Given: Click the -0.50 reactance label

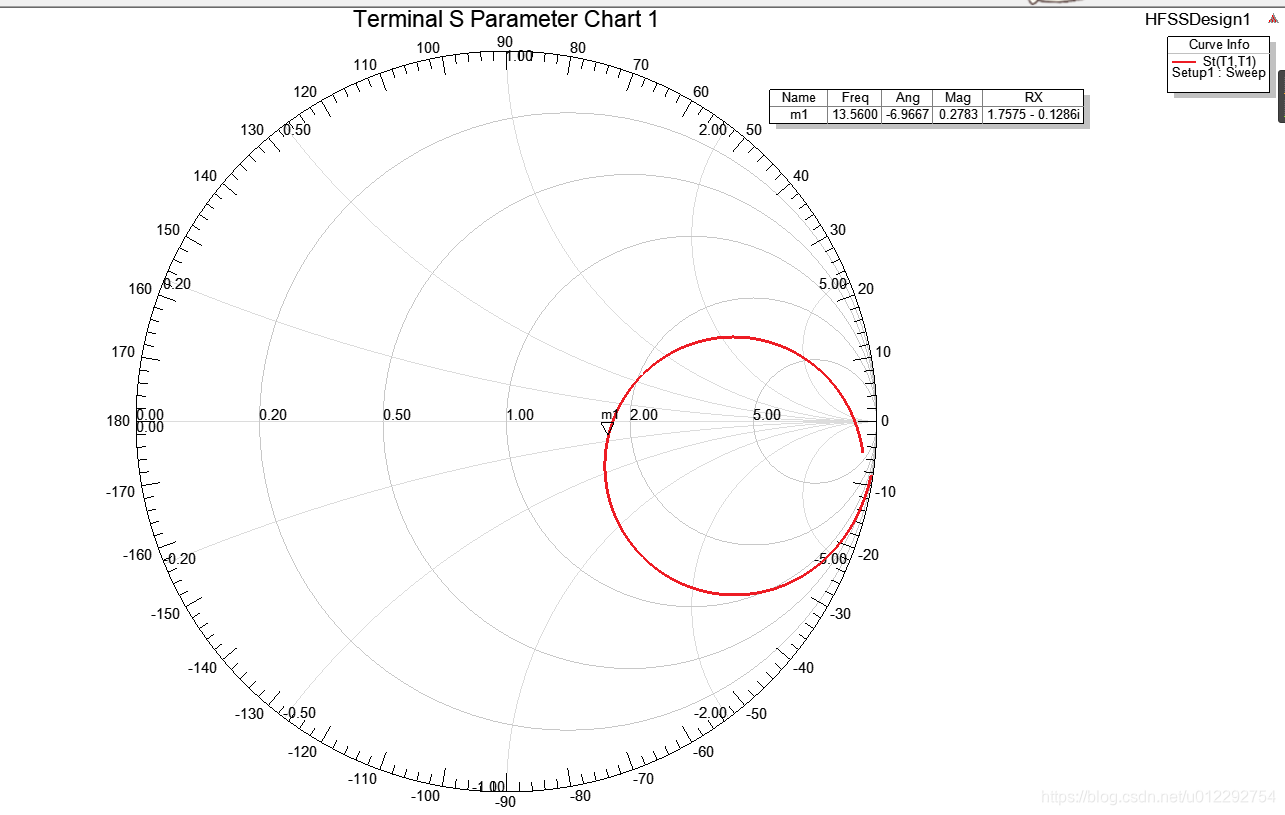Looking at the screenshot, I should click(299, 713).
